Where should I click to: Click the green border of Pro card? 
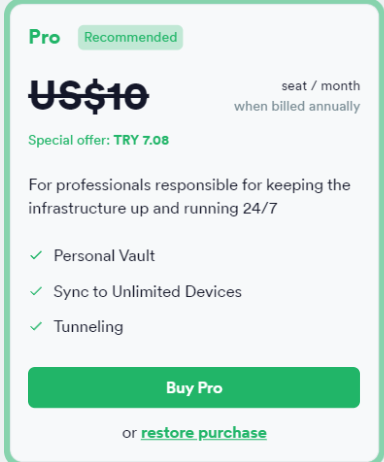point(7,231)
